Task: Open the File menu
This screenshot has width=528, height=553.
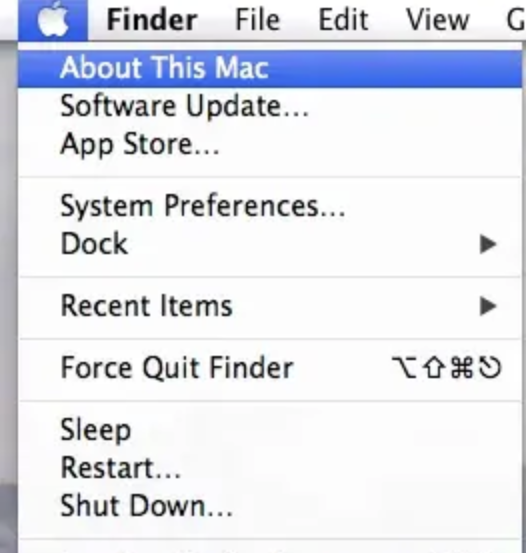Action: coord(257,20)
